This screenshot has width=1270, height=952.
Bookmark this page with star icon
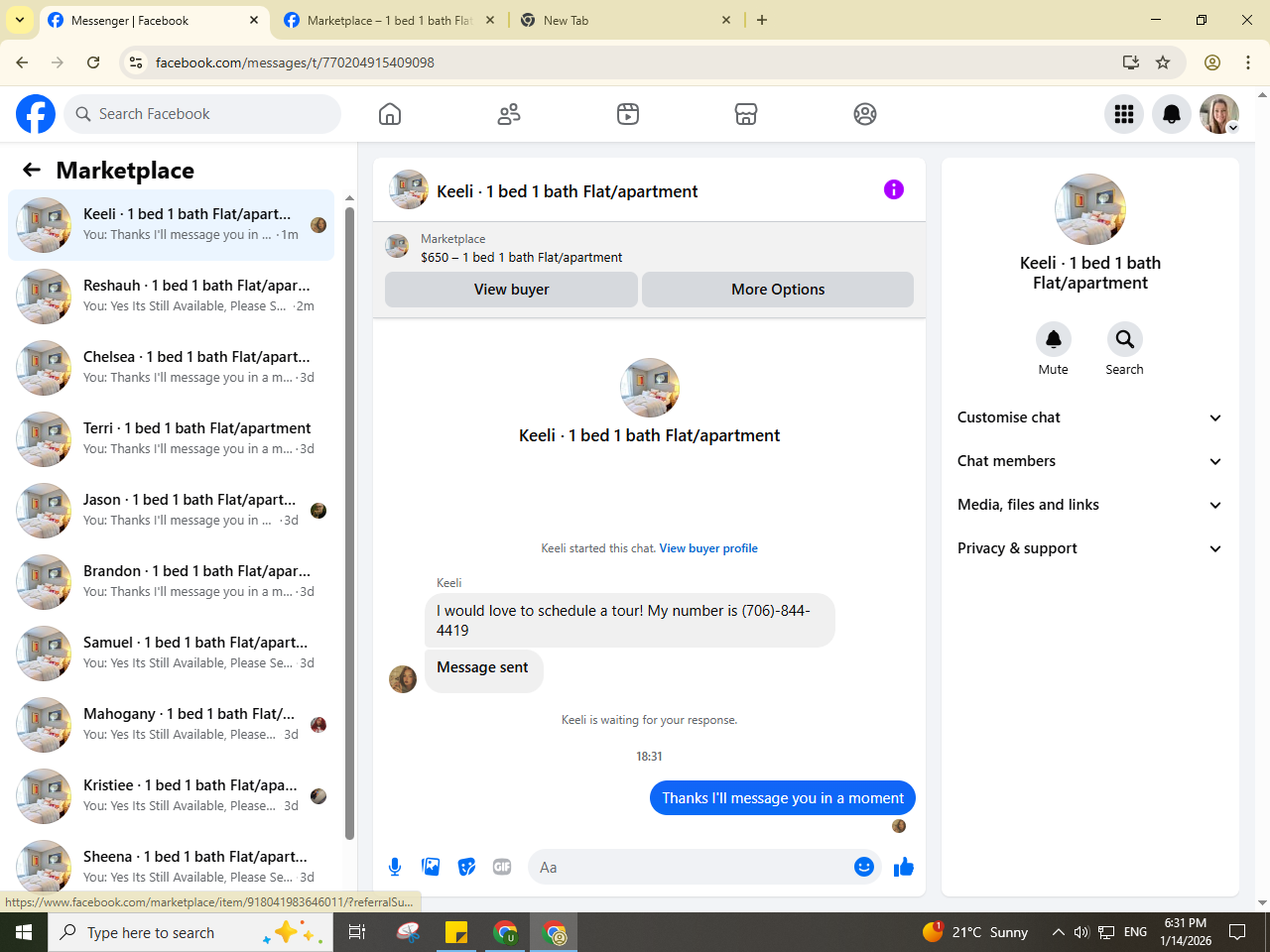(x=1163, y=62)
